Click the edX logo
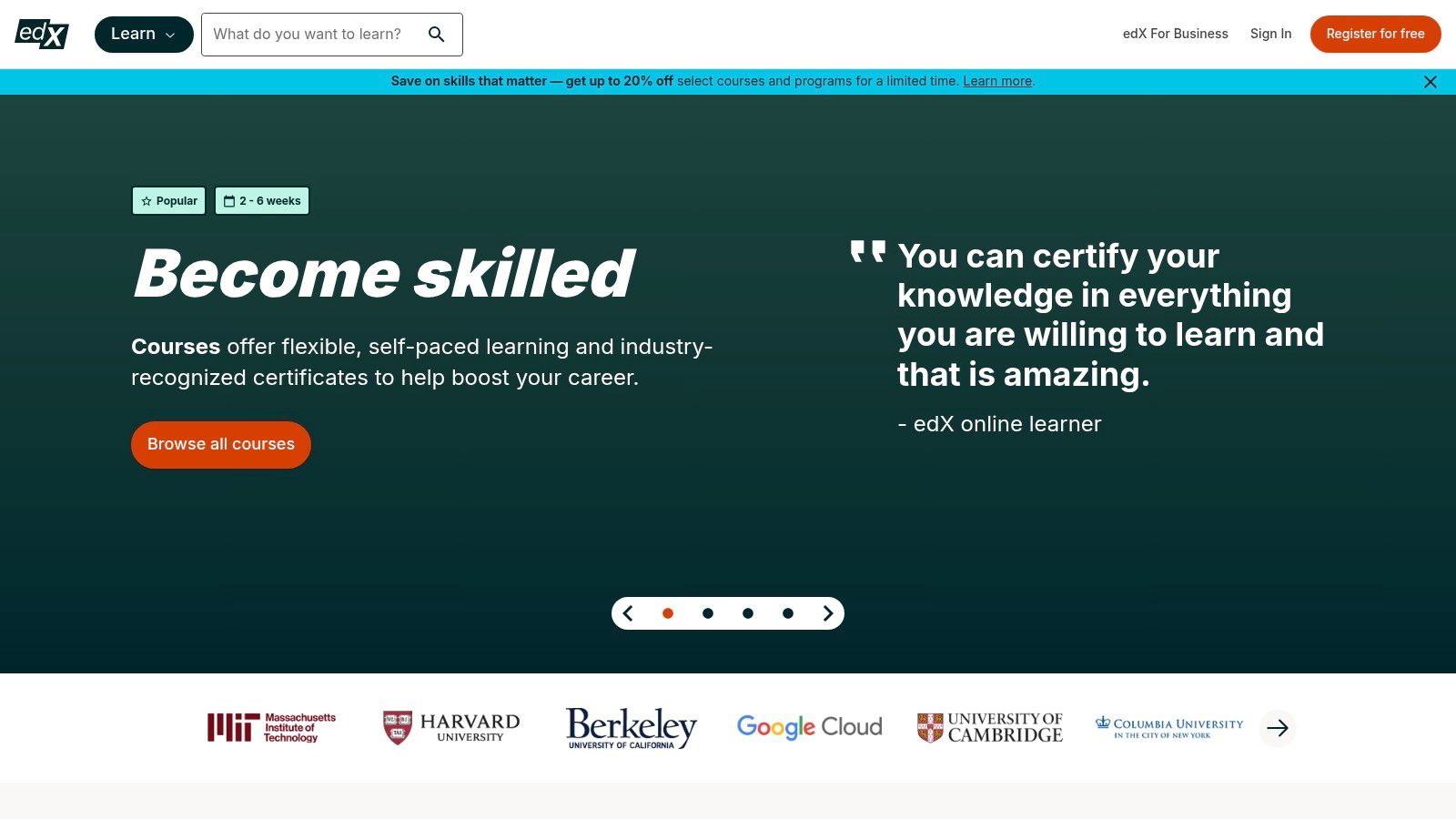The image size is (1456, 819). point(42,34)
